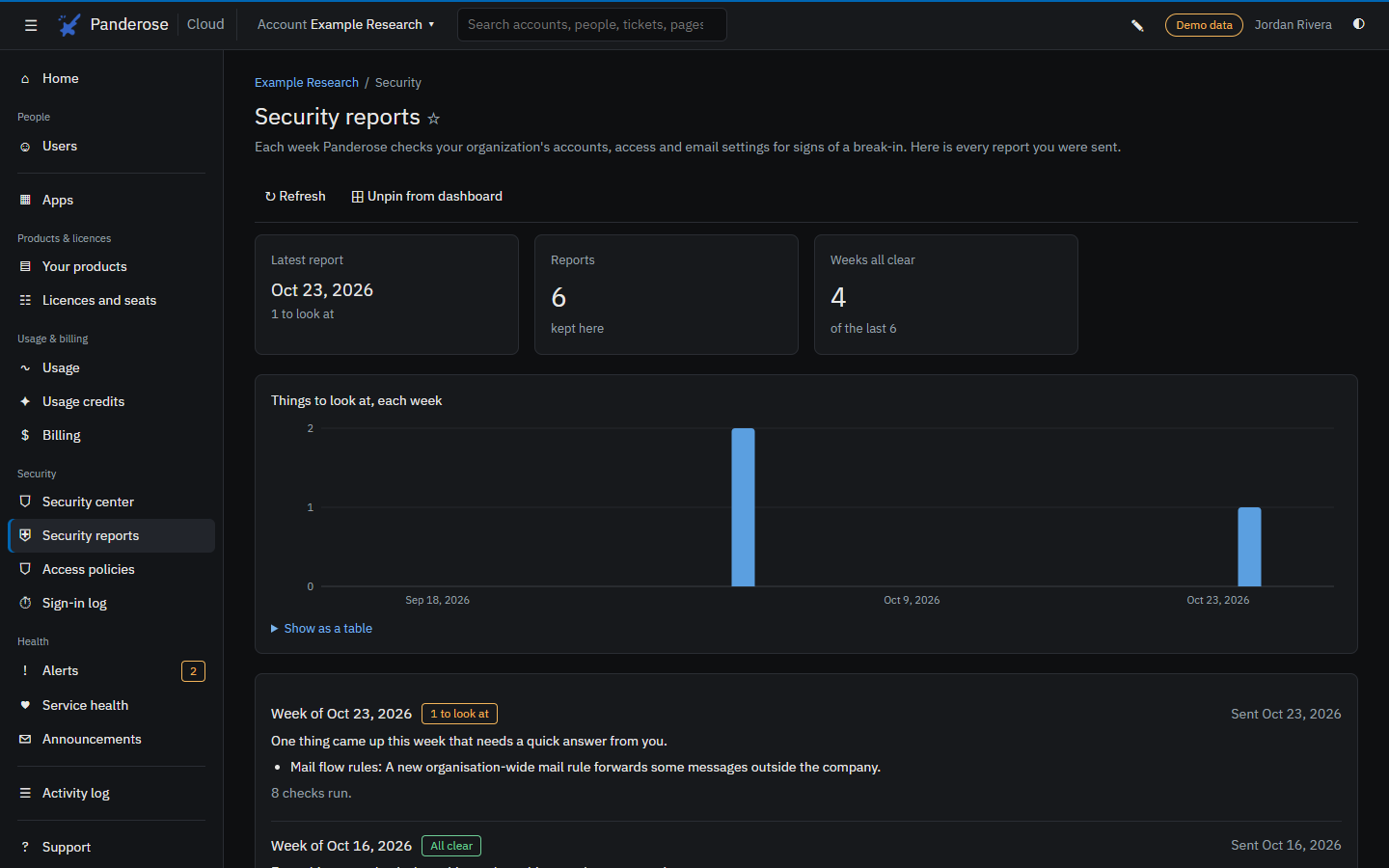The width and height of the screenshot is (1389, 868).
Task: Click the pencil customize icon in the header
Action: (1137, 25)
